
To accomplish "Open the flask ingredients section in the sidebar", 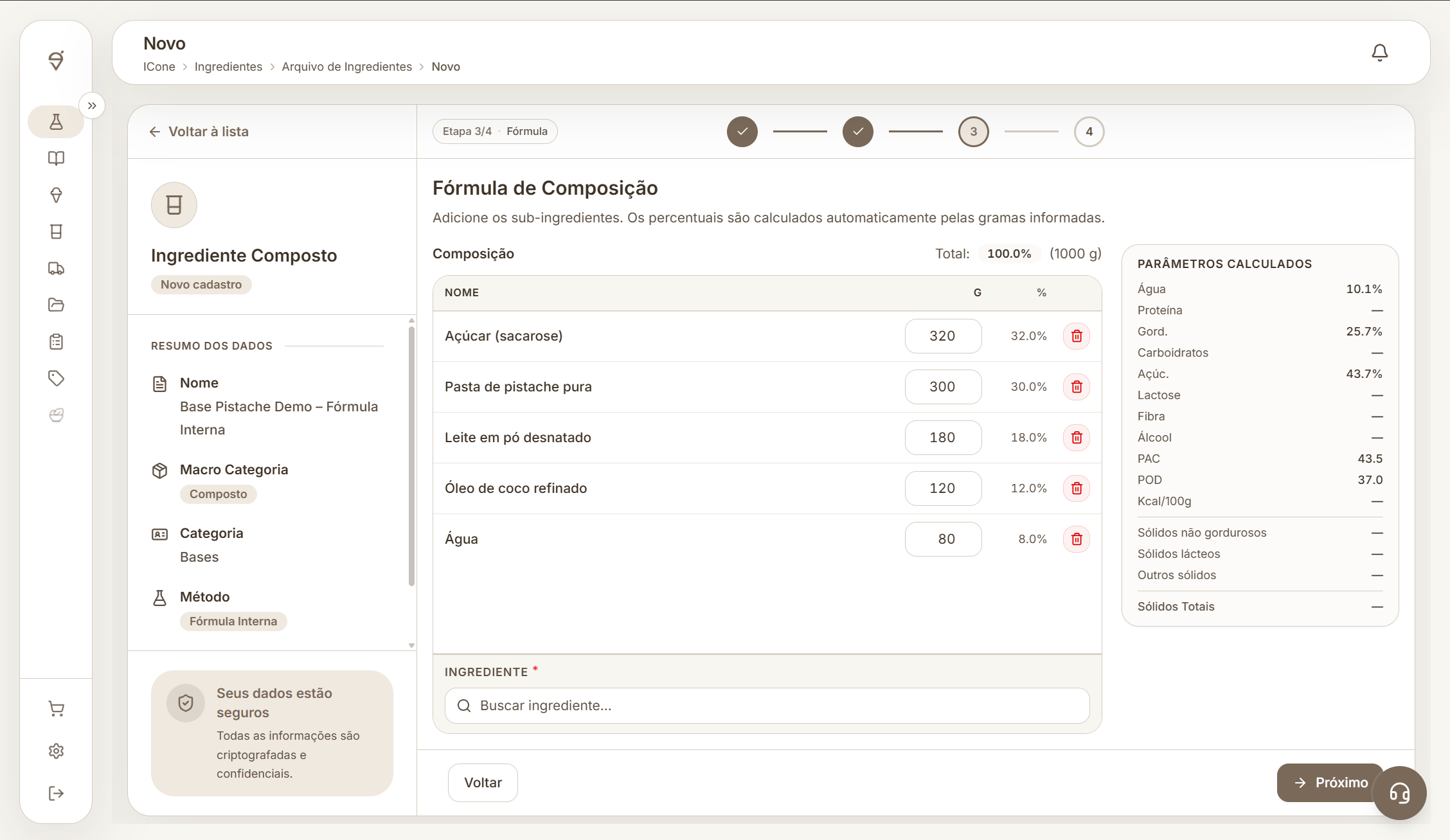I will tap(56, 121).
